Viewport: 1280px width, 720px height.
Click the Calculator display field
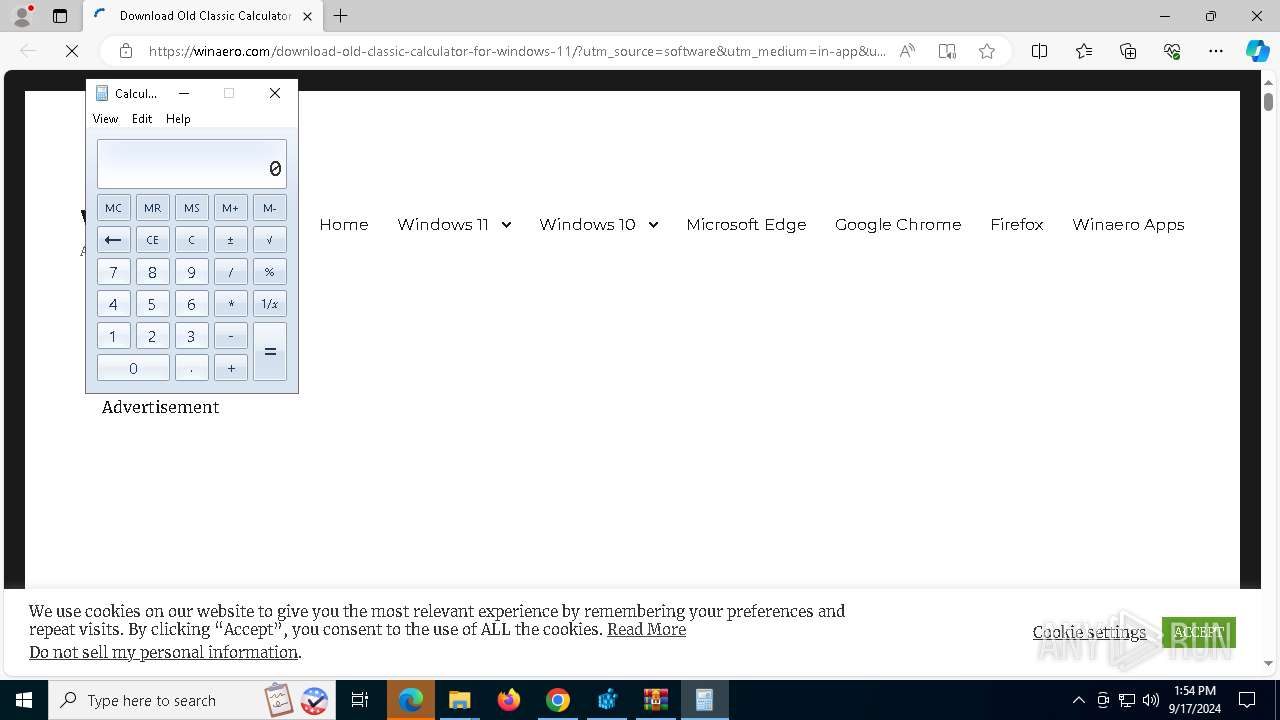point(192,164)
